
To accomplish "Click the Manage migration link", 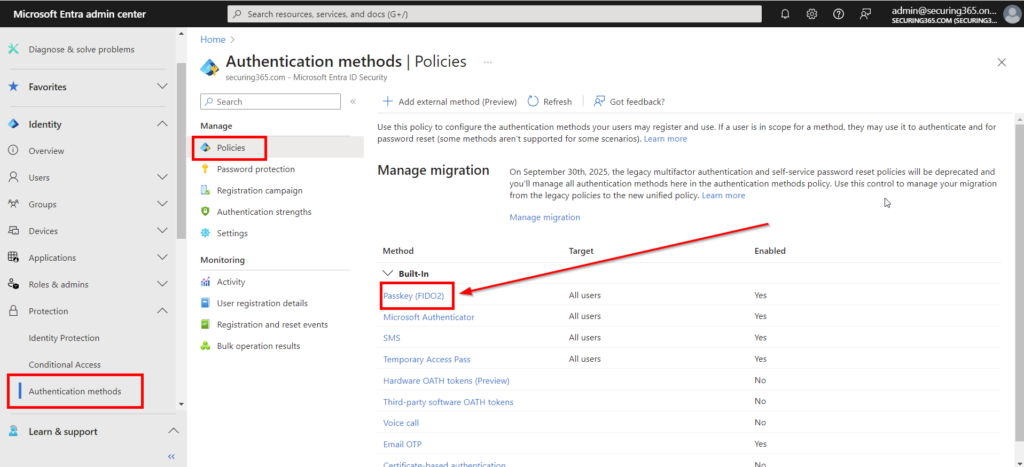I will click(x=545, y=217).
